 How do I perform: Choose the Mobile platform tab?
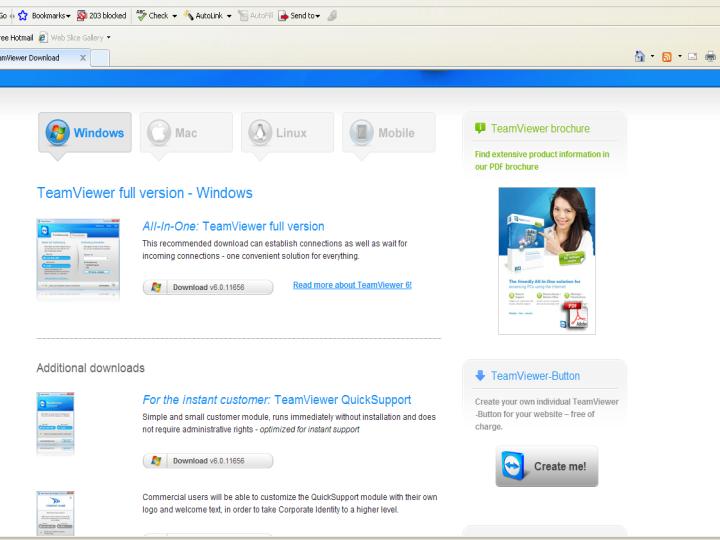click(x=388, y=133)
